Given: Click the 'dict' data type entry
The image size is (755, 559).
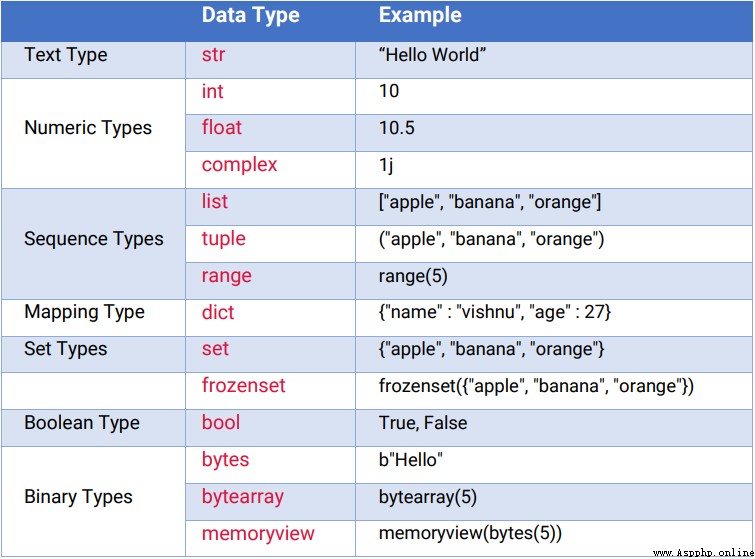Looking at the screenshot, I should (x=218, y=312).
